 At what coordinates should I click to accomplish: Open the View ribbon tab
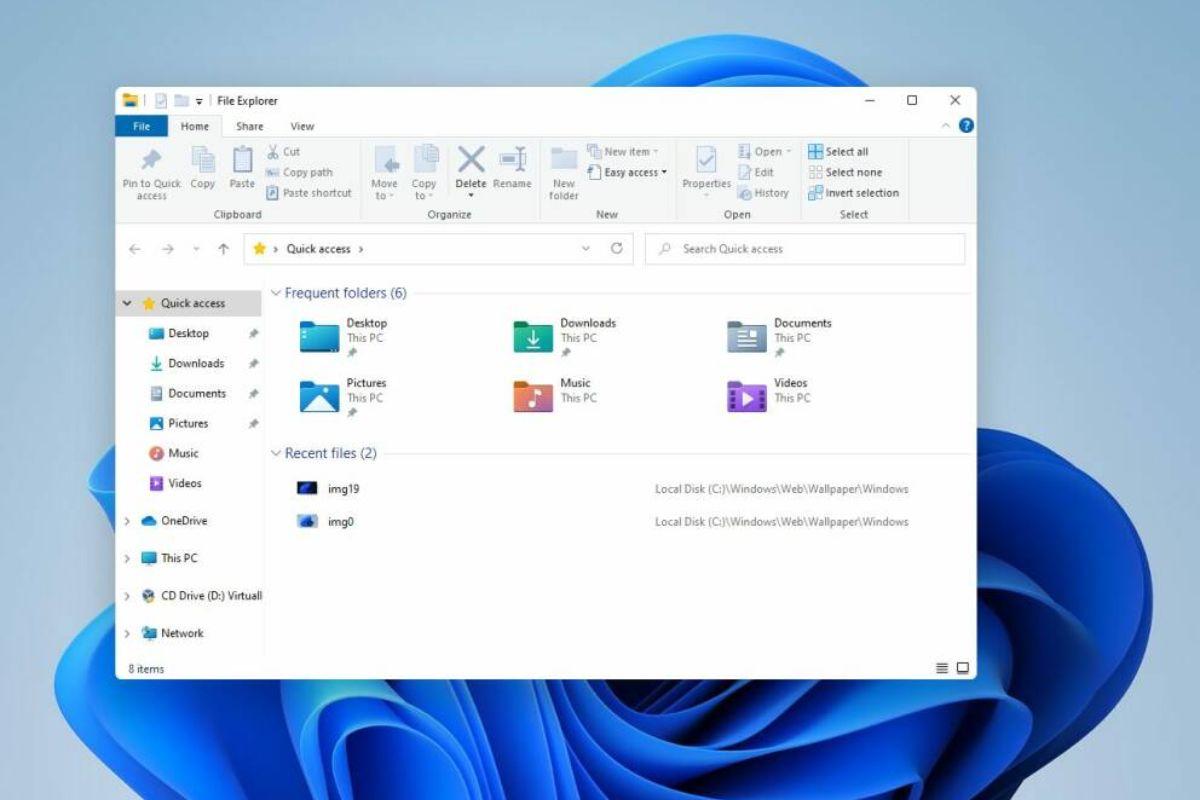pos(302,126)
